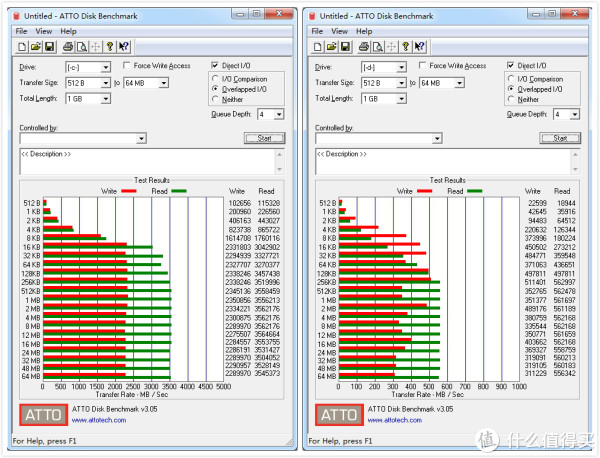Open 64 MB transfer size dropdown, right window

(460, 83)
